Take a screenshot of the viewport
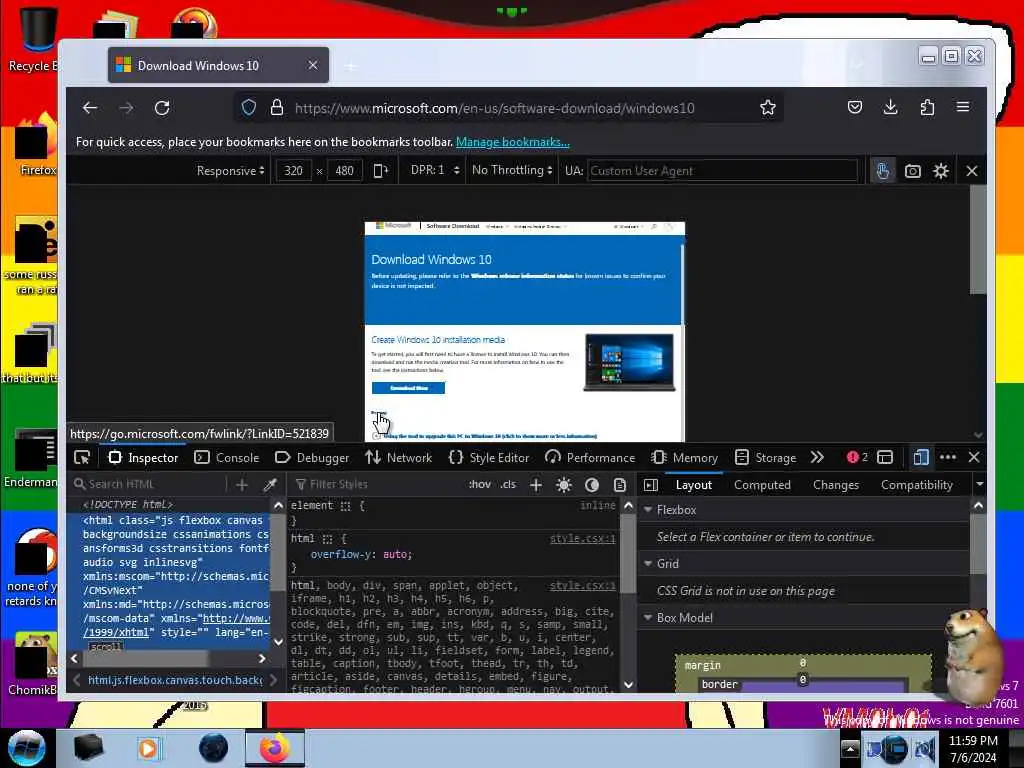Image resolution: width=1024 pixels, height=768 pixels. click(912, 171)
